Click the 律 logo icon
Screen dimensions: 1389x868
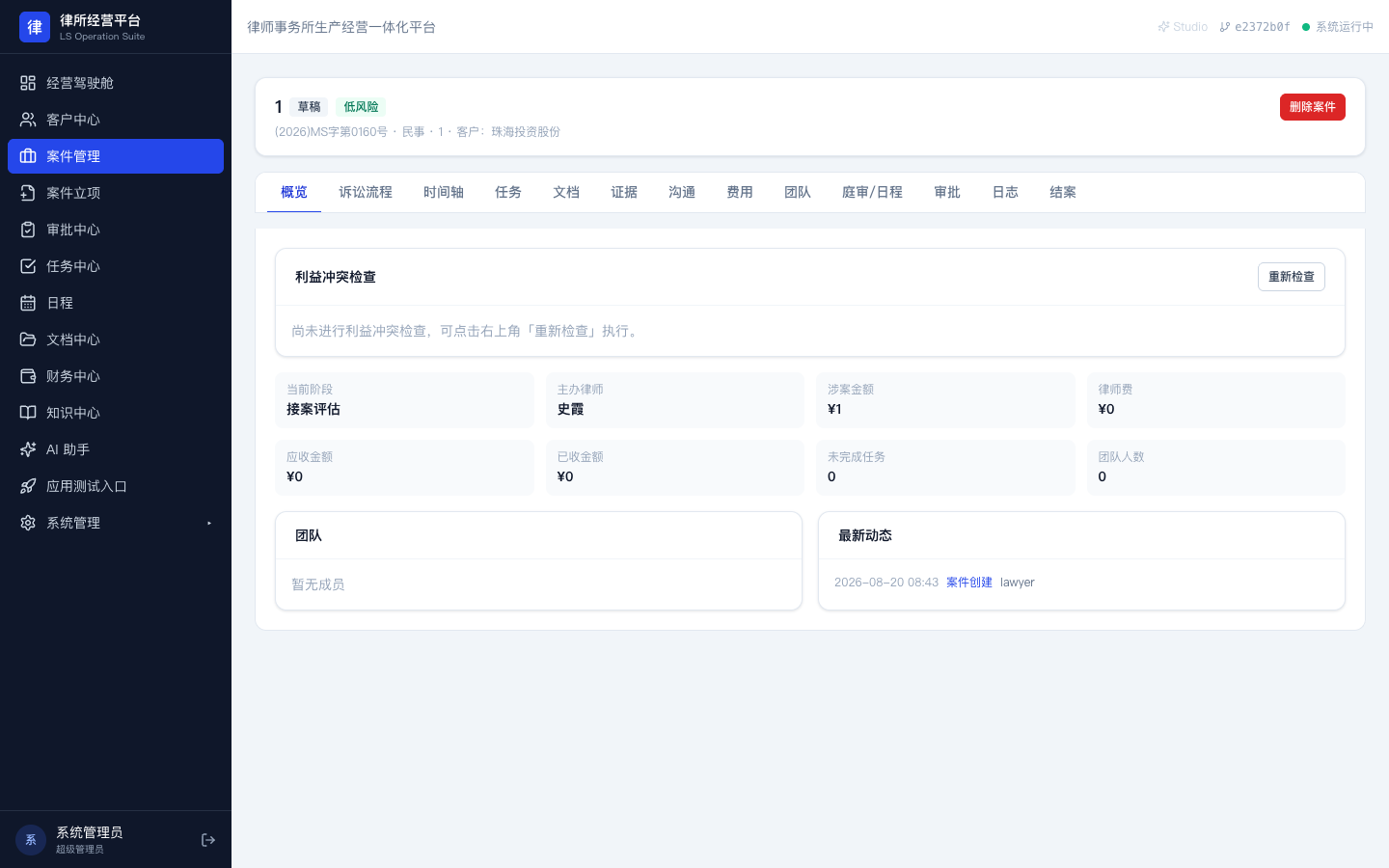coord(35,27)
